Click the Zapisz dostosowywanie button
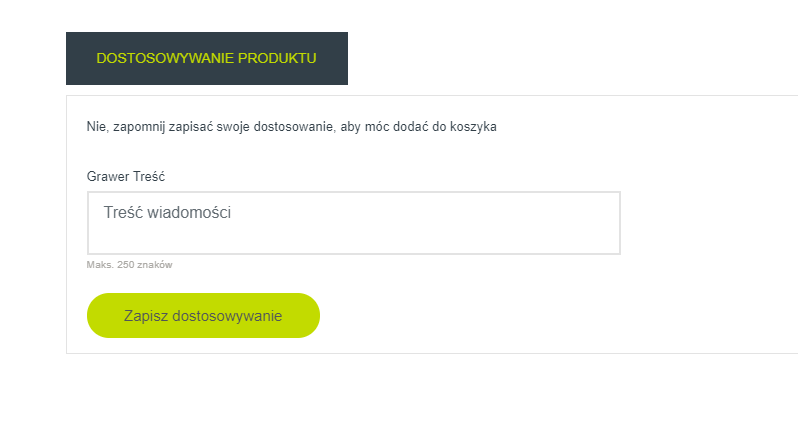 pyautogui.click(x=203, y=315)
